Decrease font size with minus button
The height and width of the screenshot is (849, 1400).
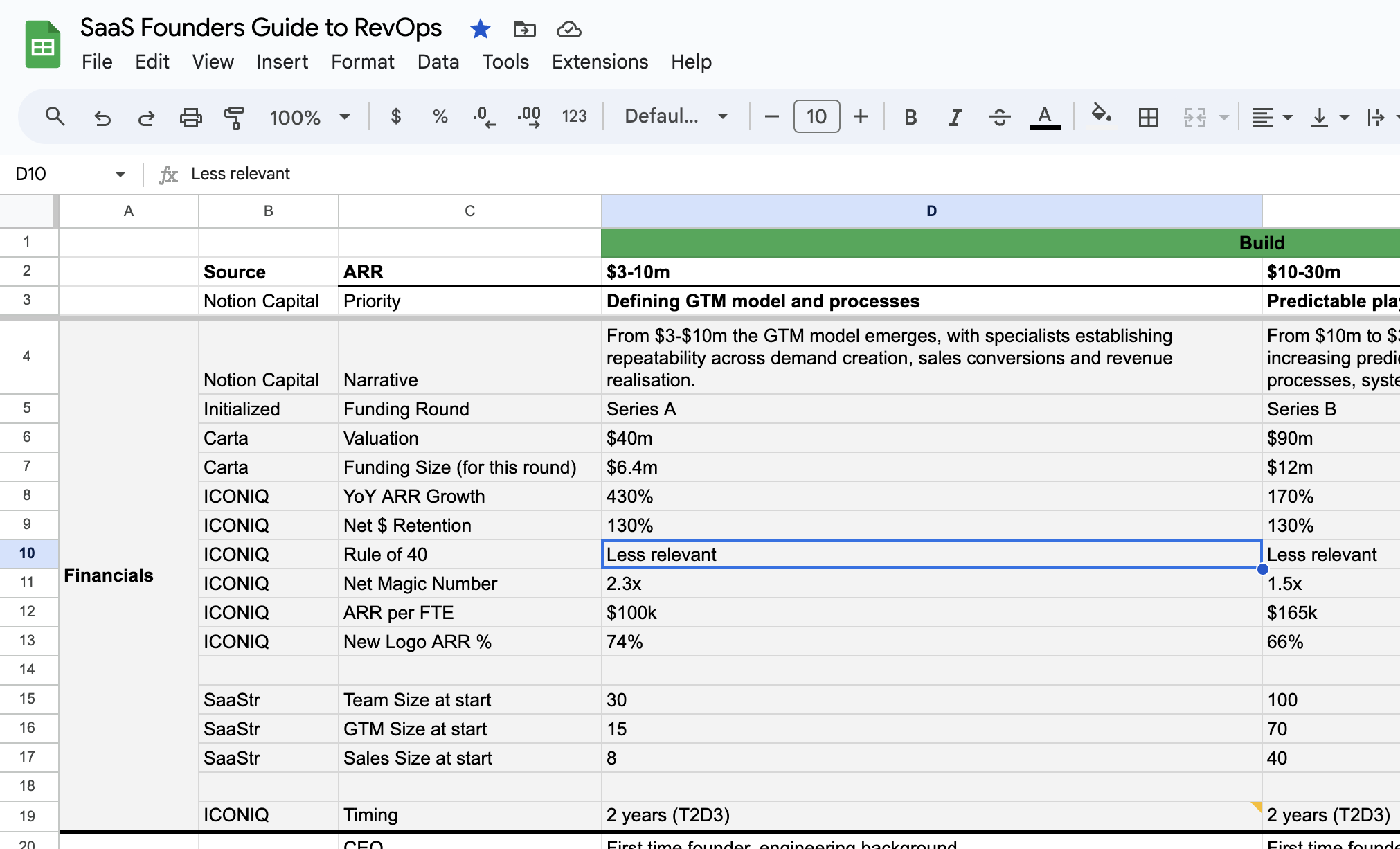tap(771, 117)
